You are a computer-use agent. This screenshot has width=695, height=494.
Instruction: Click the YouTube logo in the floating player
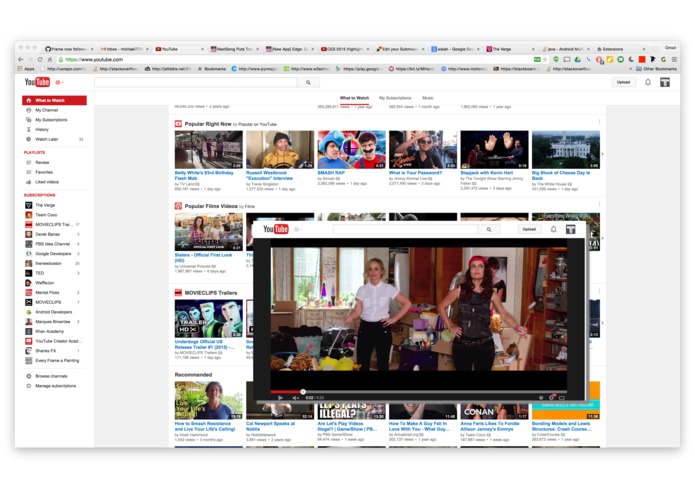click(x=276, y=229)
